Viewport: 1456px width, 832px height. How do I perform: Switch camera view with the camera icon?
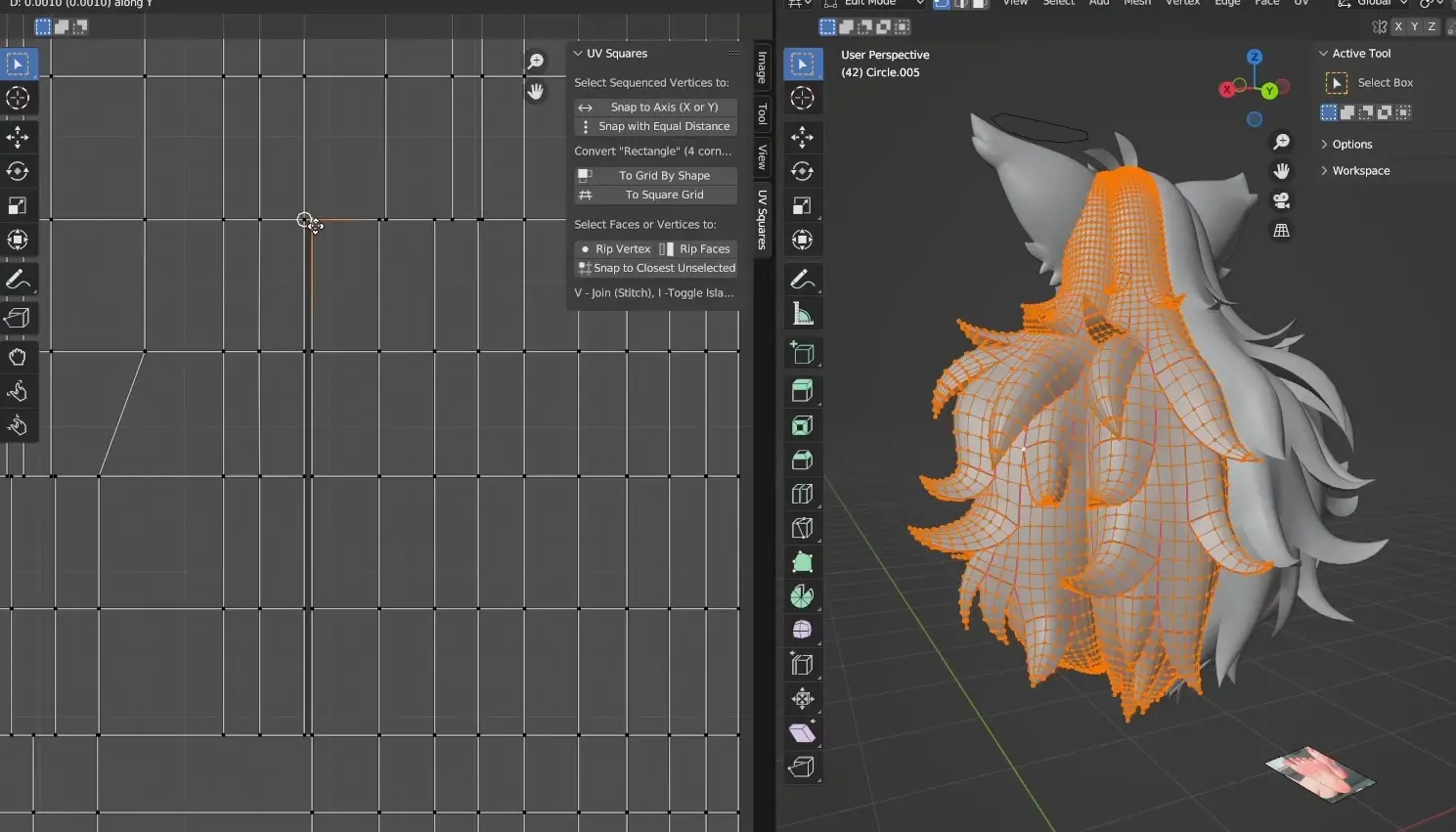pyautogui.click(x=1281, y=200)
